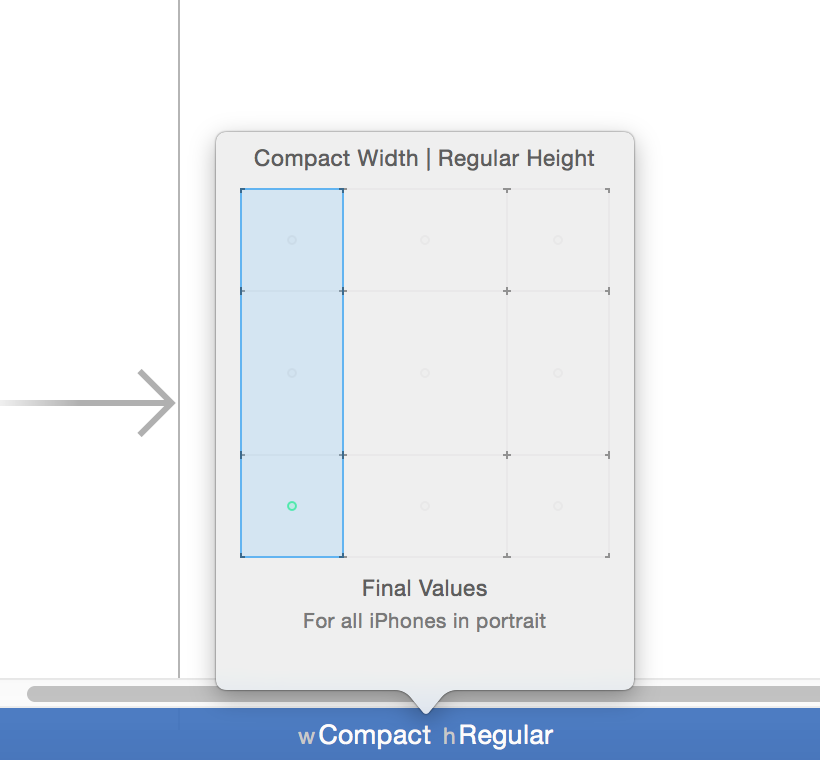Click the center cell of the grid
This screenshot has height=760, width=820.
(425, 373)
